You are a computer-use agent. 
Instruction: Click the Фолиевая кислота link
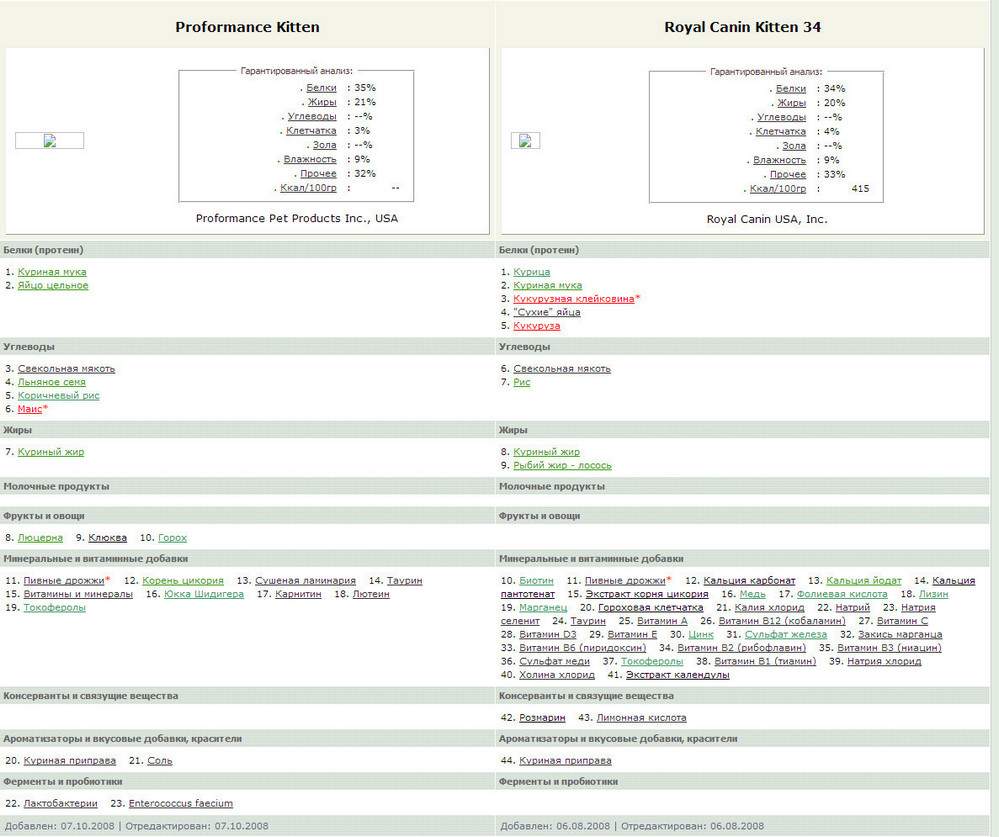[842, 594]
